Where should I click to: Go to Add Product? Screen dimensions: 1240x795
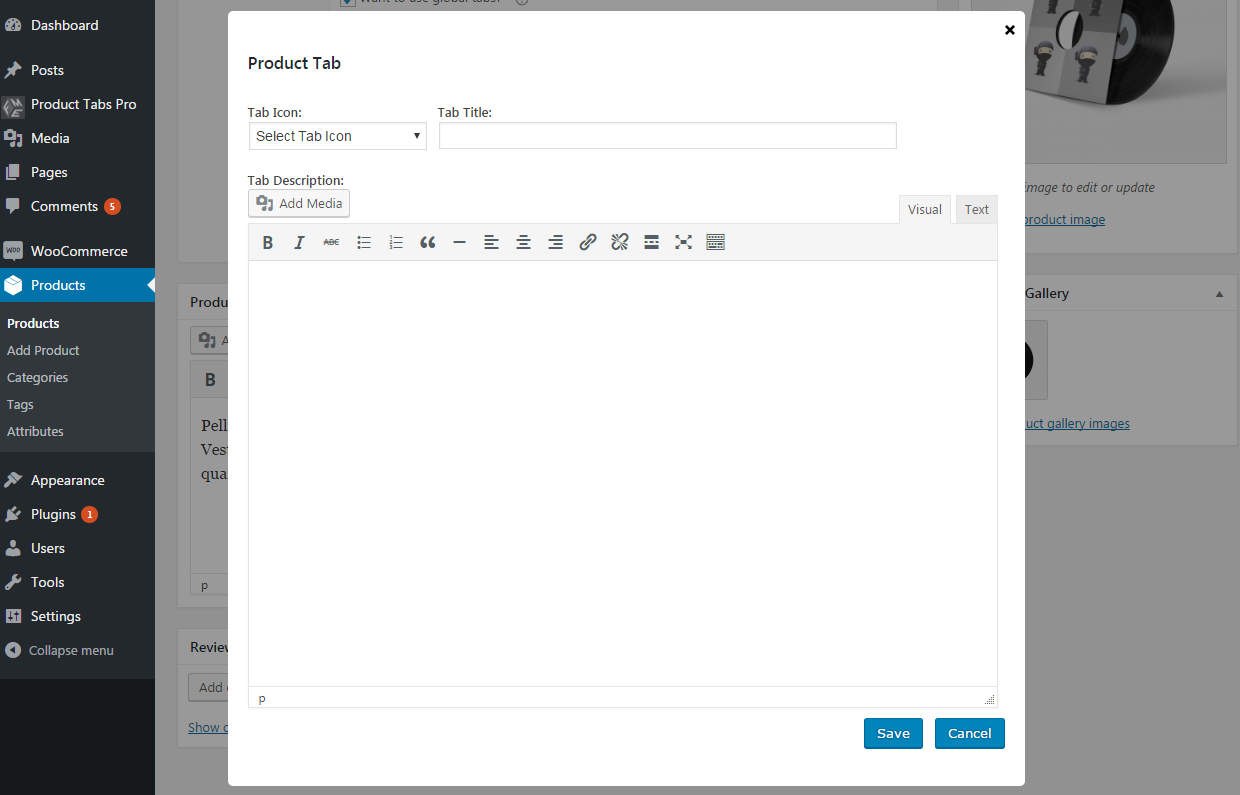43,350
